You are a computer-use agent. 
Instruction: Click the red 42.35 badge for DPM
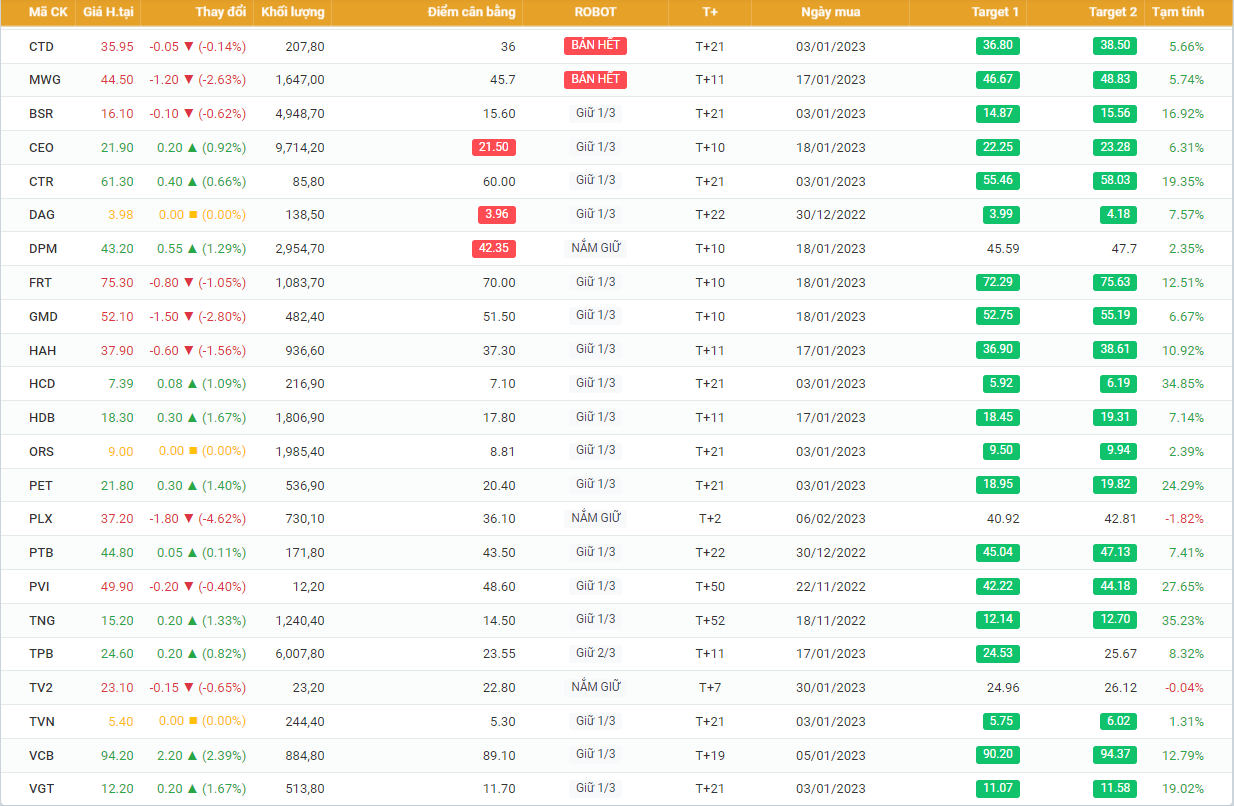tap(494, 248)
